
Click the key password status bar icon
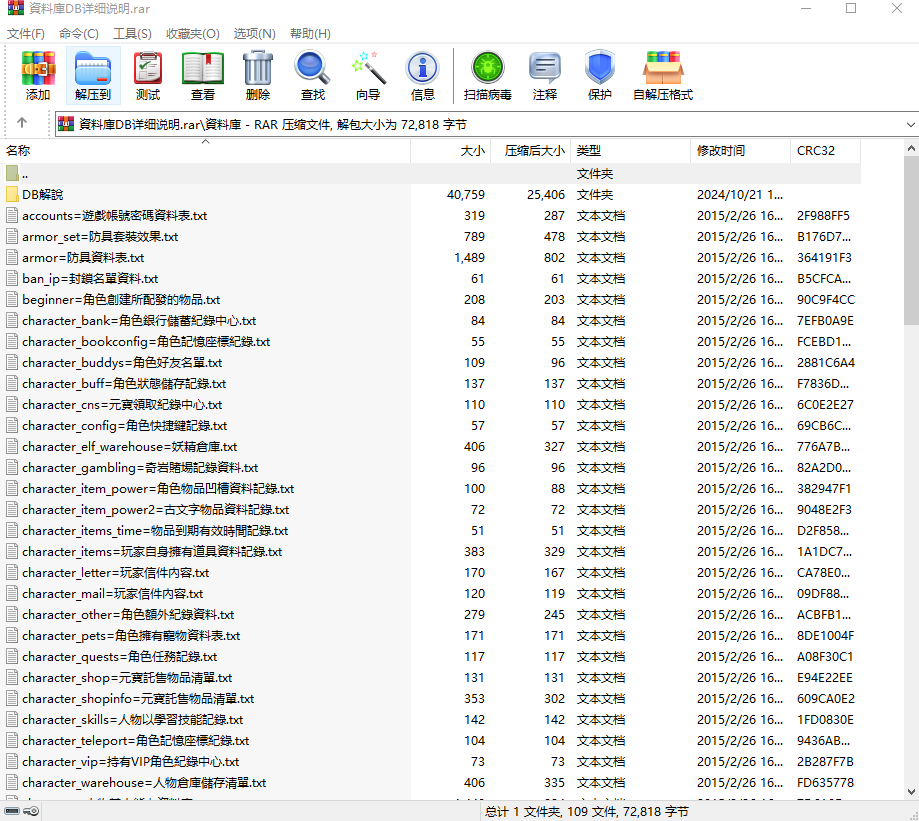(32, 811)
